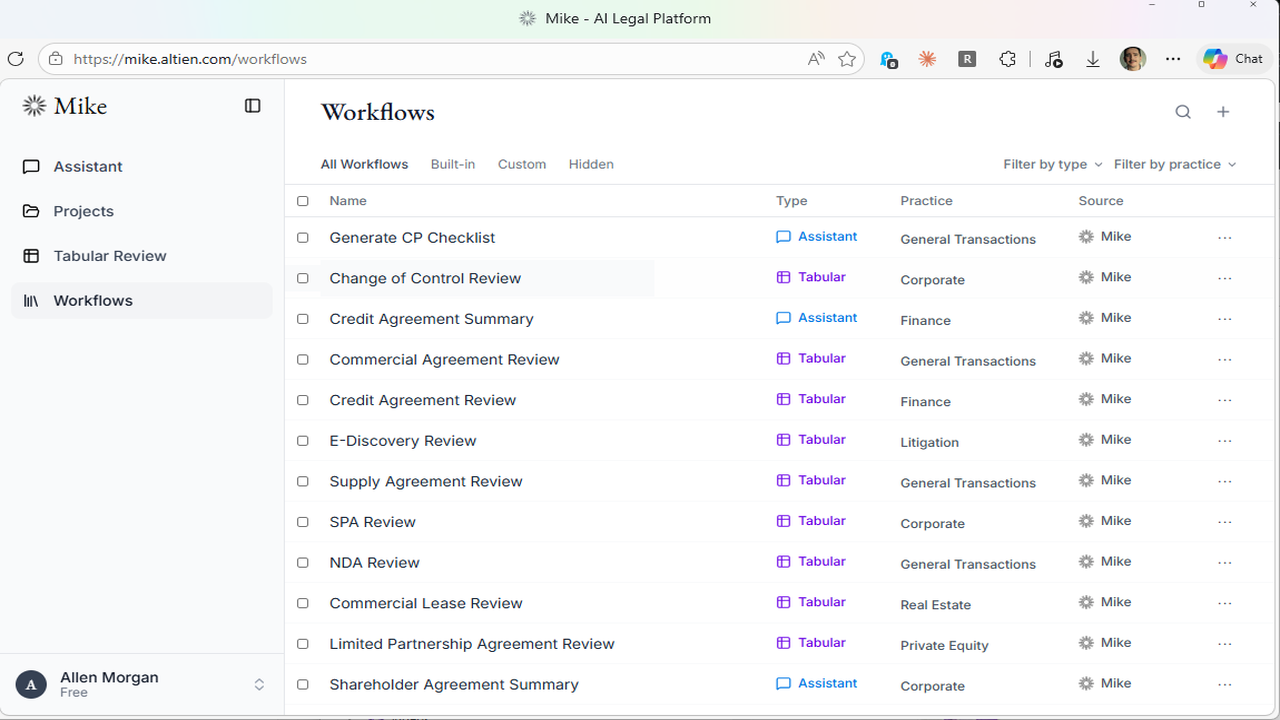Switch to the All Workflows tab

coord(364,164)
